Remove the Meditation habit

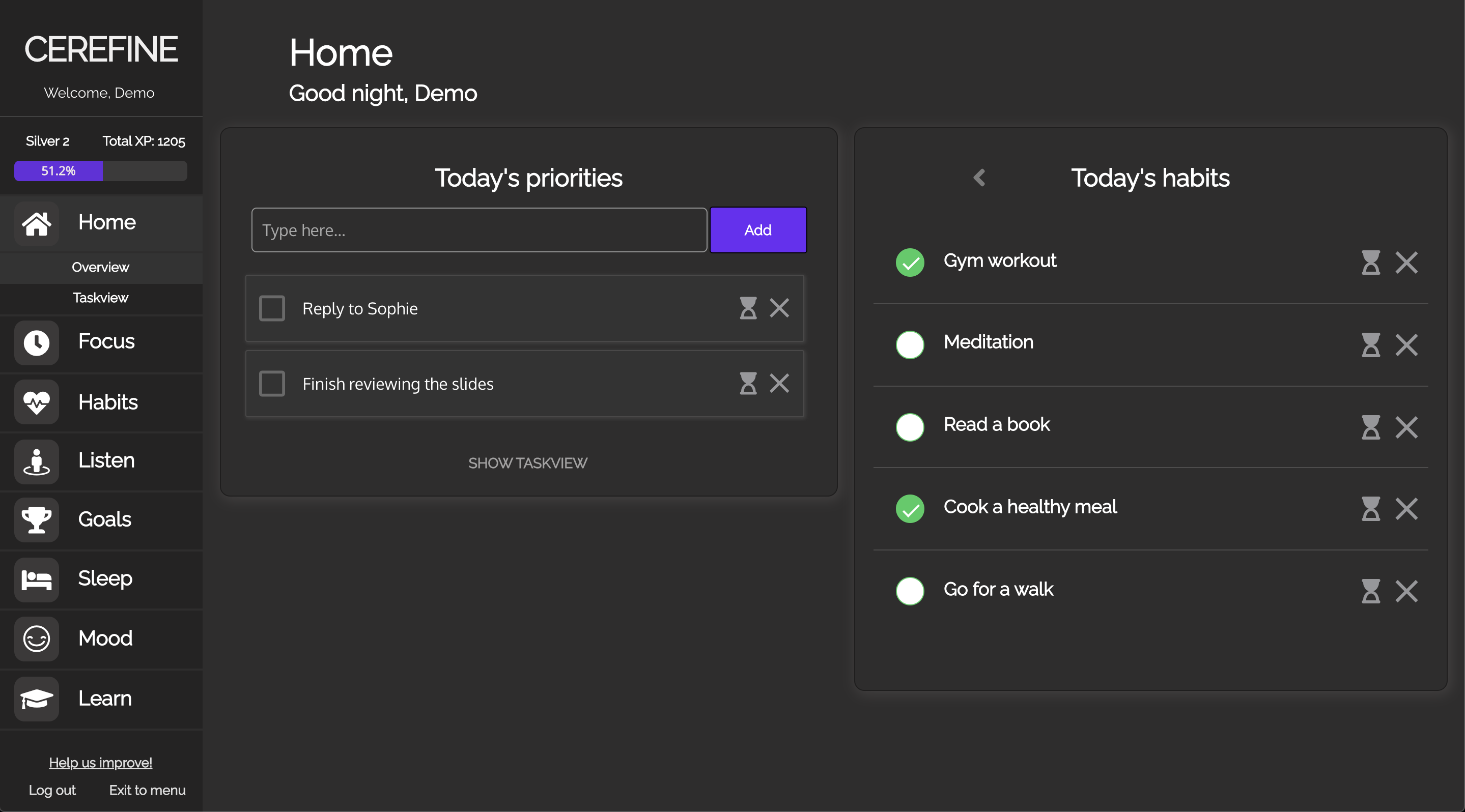[1406, 345]
